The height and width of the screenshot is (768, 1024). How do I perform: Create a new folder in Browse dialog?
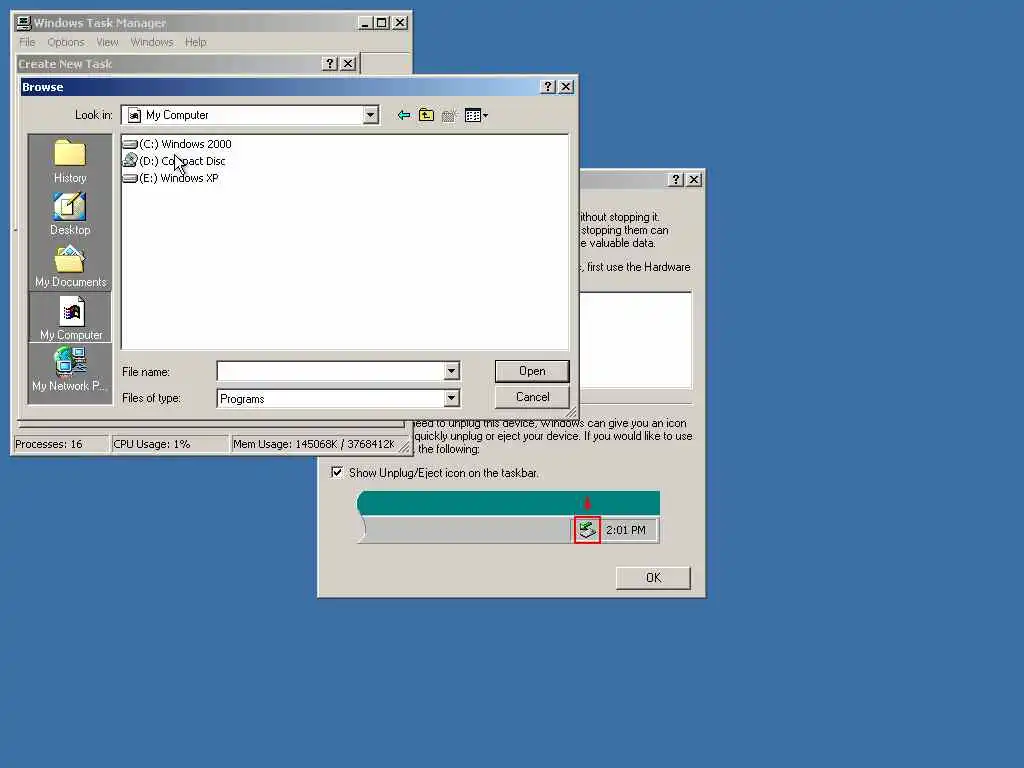pyautogui.click(x=449, y=116)
